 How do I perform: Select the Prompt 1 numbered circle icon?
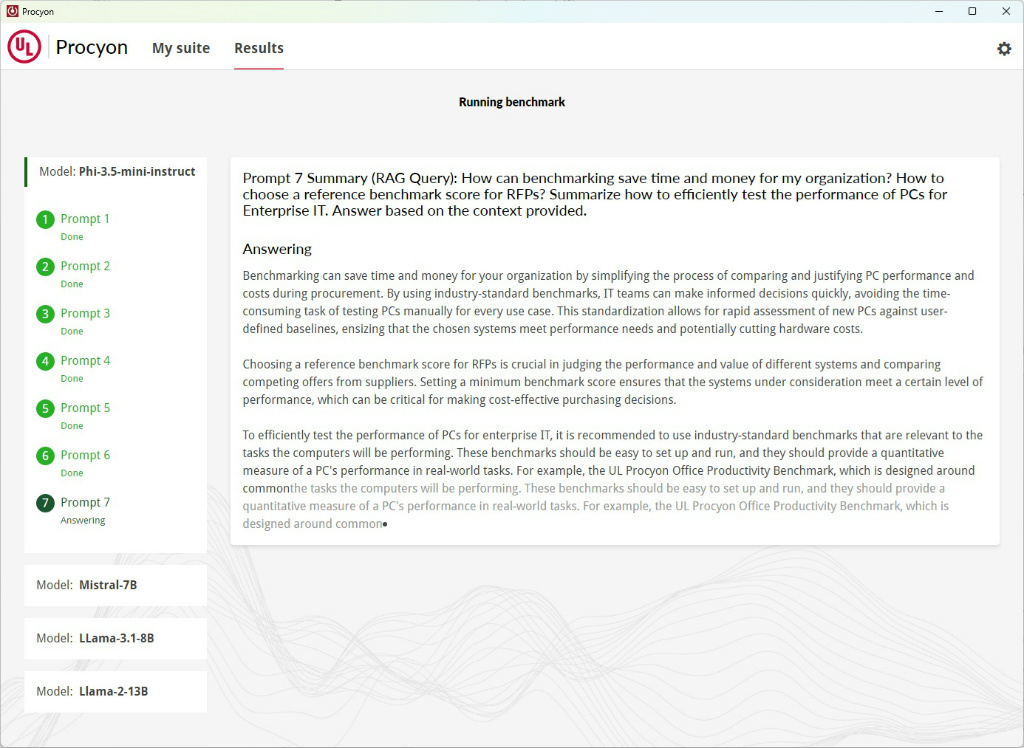[45, 220]
